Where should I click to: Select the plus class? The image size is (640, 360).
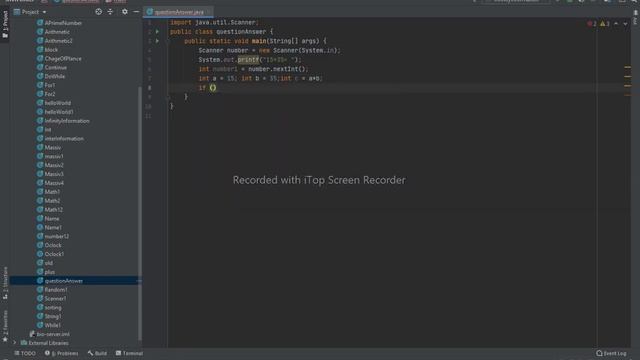tap(46, 272)
